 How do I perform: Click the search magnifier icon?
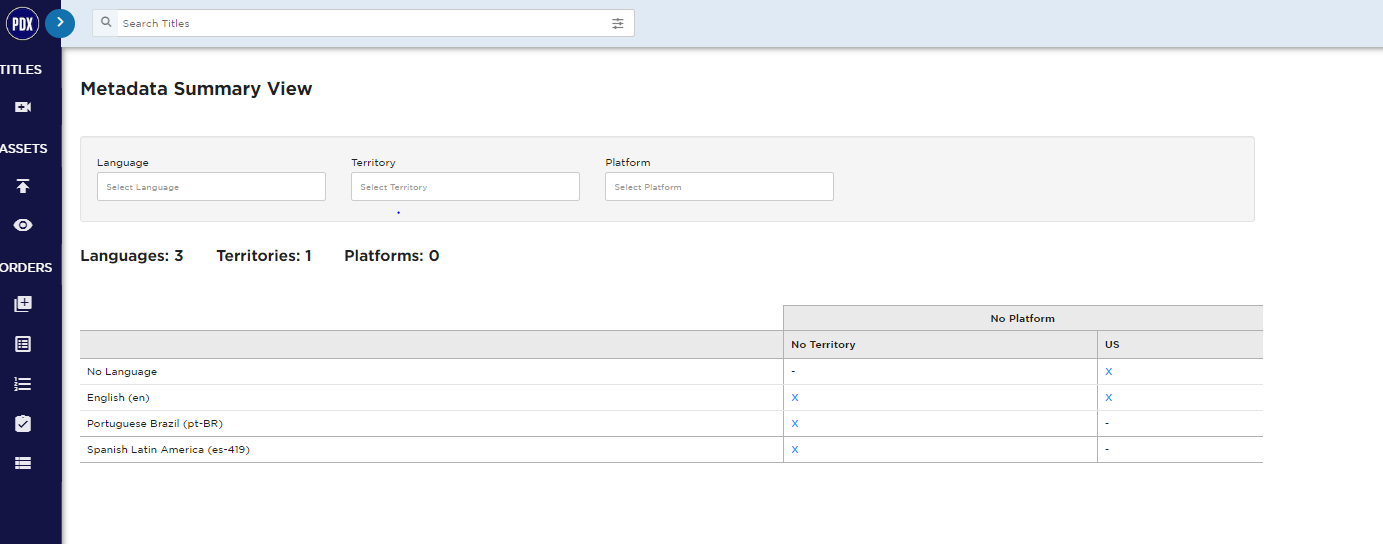coord(106,22)
